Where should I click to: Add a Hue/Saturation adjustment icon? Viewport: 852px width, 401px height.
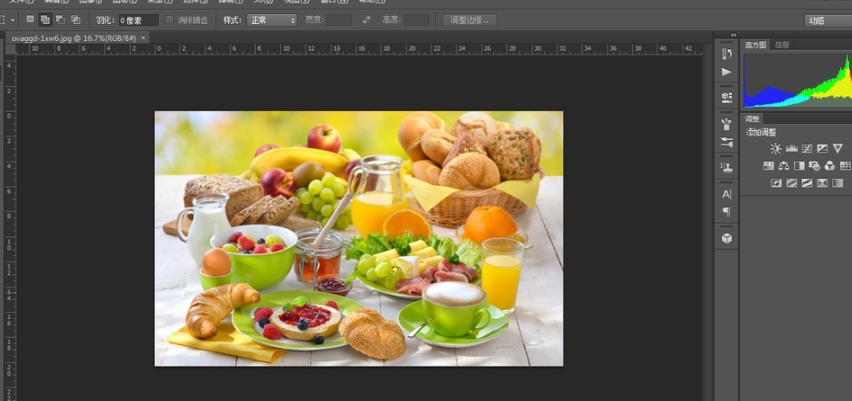click(x=768, y=166)
